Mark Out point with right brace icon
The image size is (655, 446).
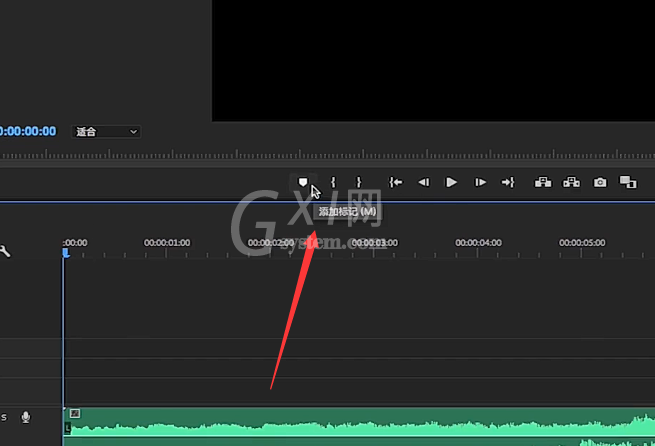coord(358,182)
